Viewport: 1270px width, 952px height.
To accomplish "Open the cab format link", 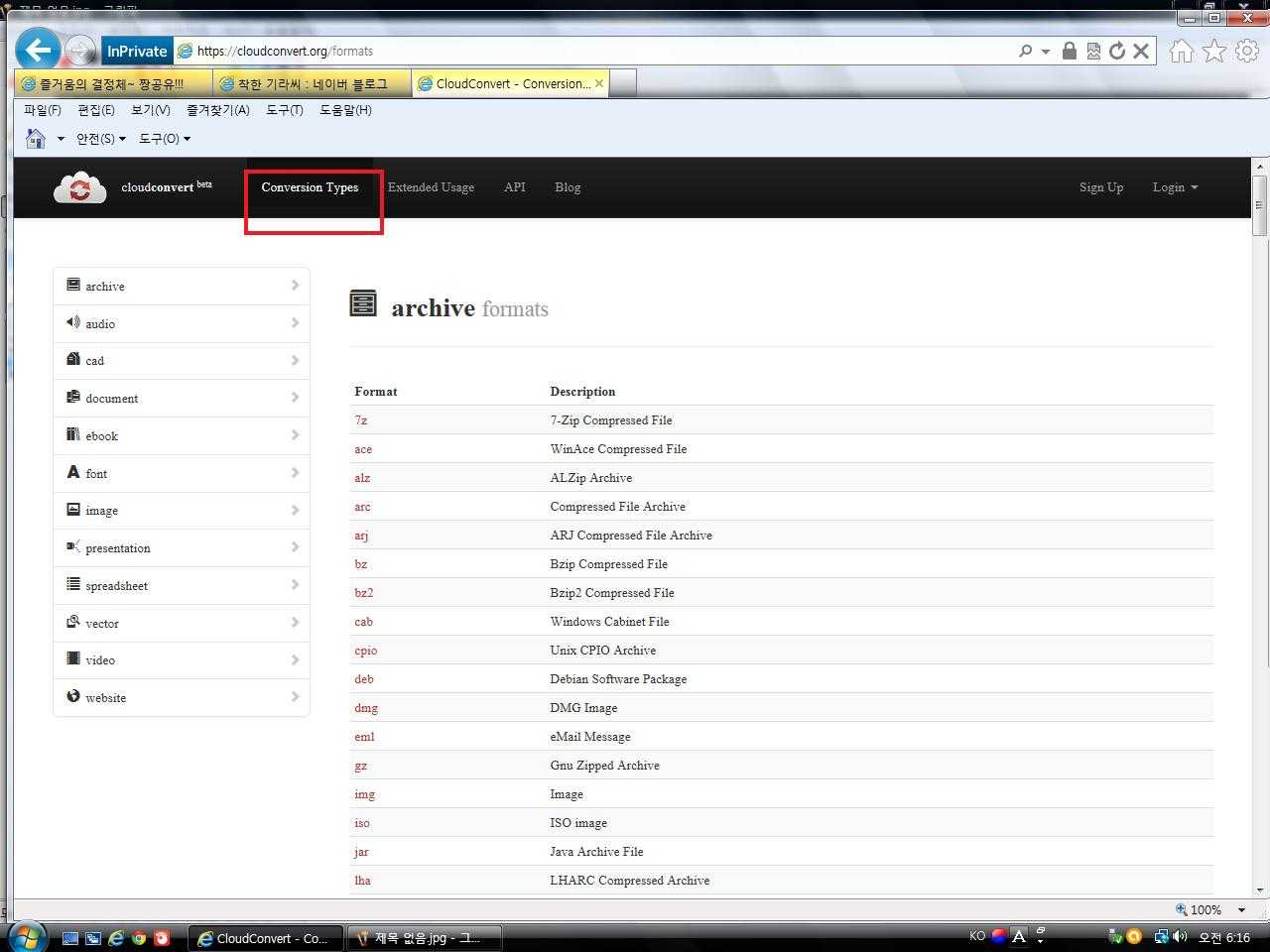I will (x=364, y=622).
